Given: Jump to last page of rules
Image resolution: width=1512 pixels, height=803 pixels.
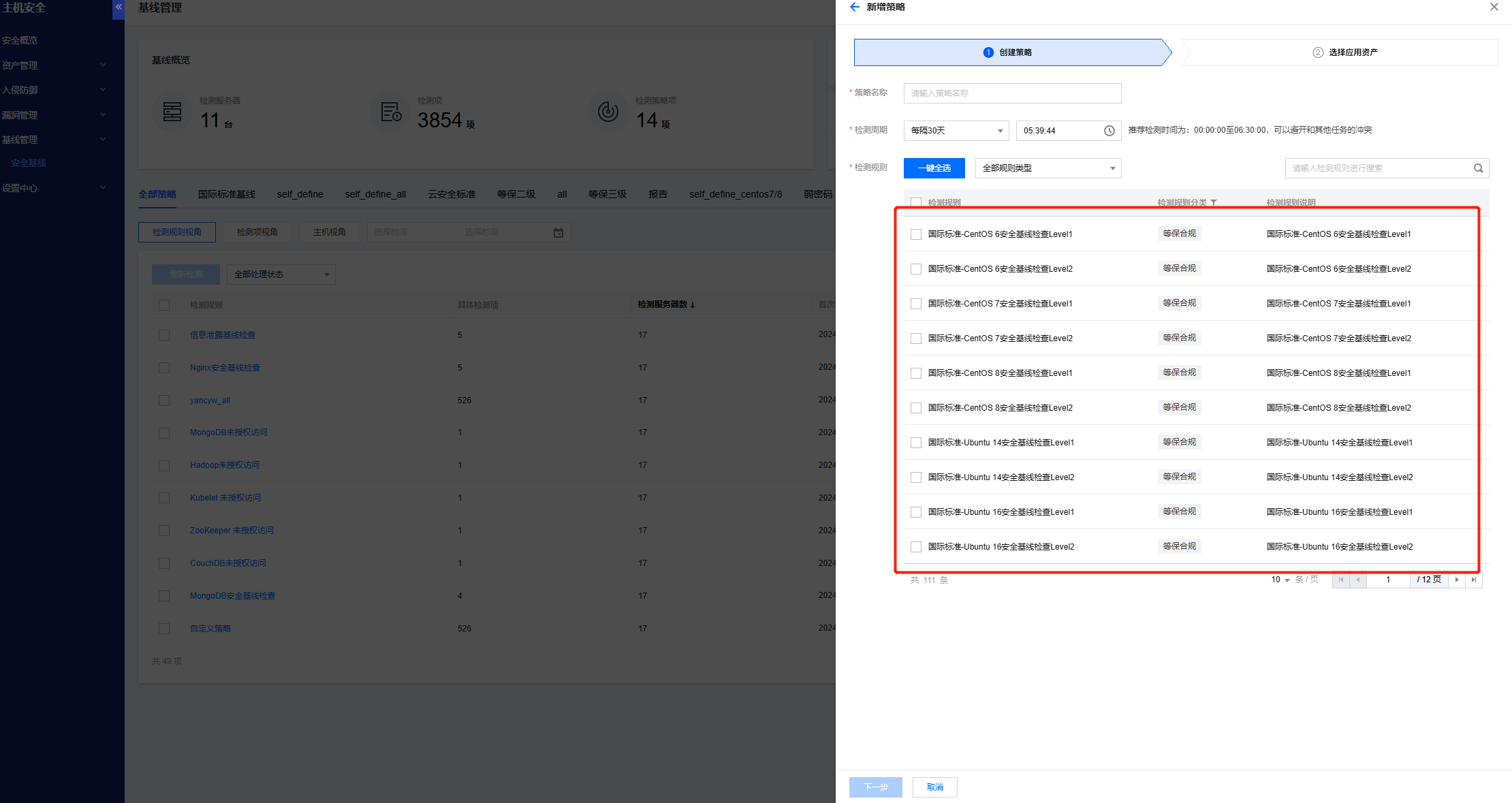Looking at the screenshot, I should point(1474,580).
